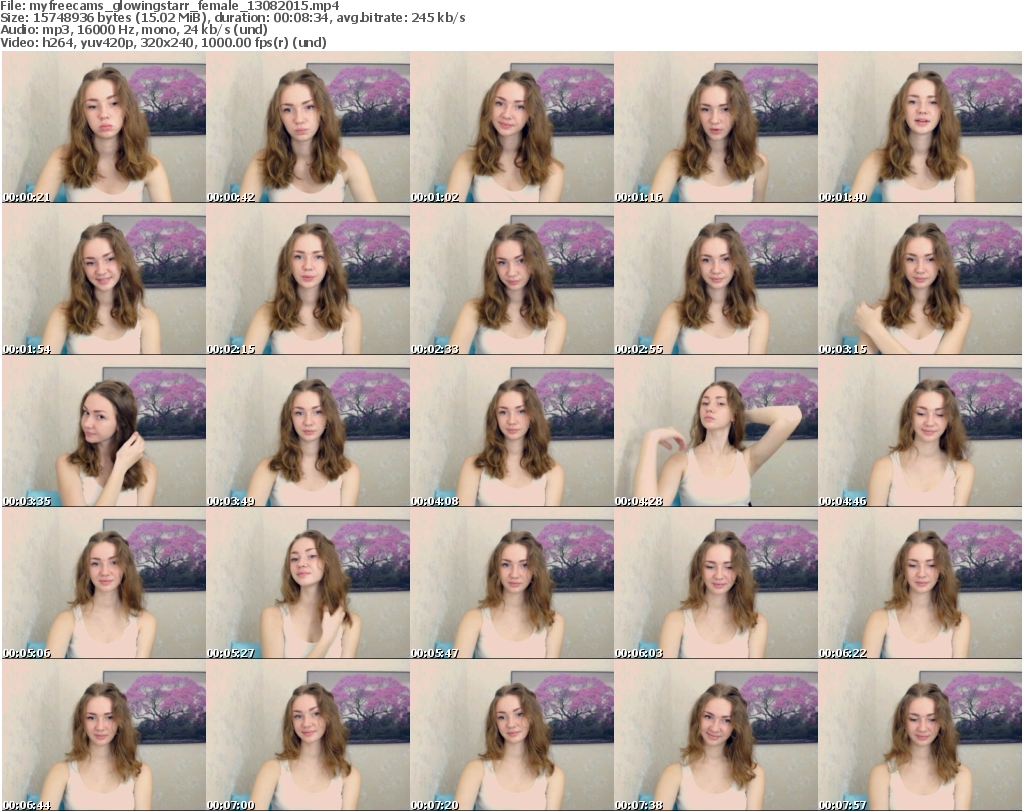Pick the frame stamped 00:06:22
Image resolution: width=1024 pixels, height=811 pixels.
pos(920,583)
